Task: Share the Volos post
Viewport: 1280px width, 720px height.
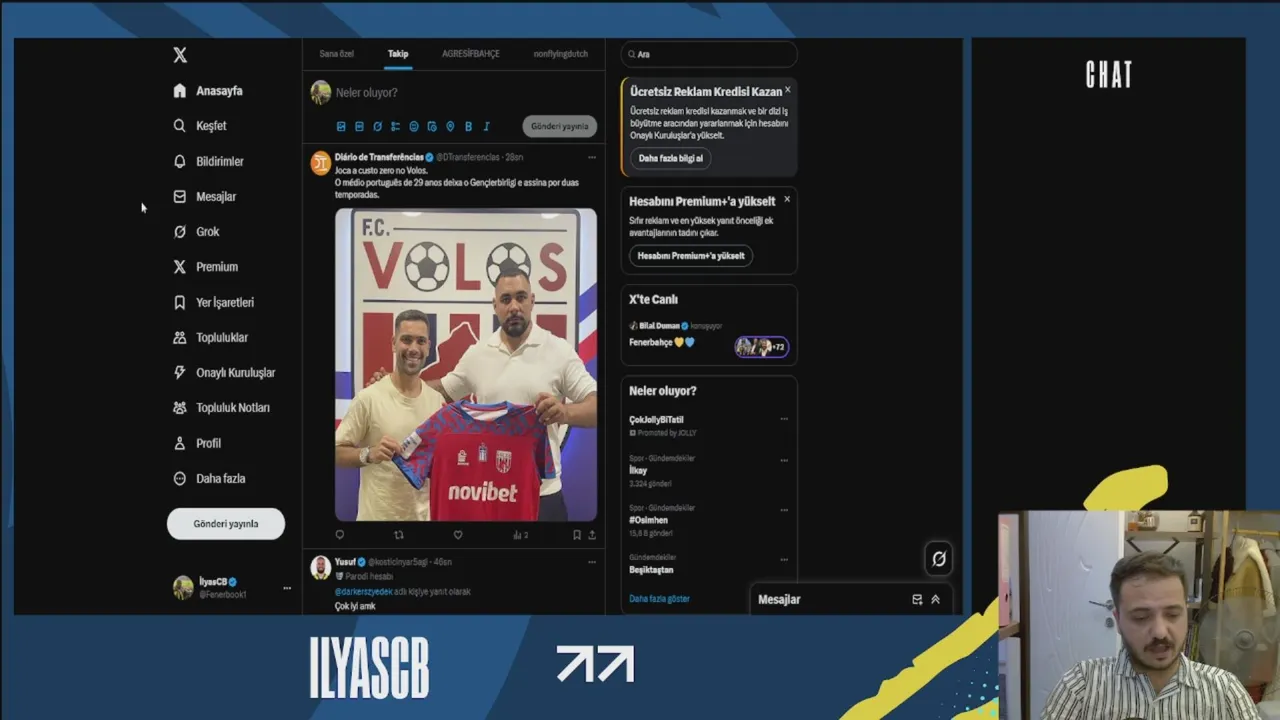Action: coord(592,535)
